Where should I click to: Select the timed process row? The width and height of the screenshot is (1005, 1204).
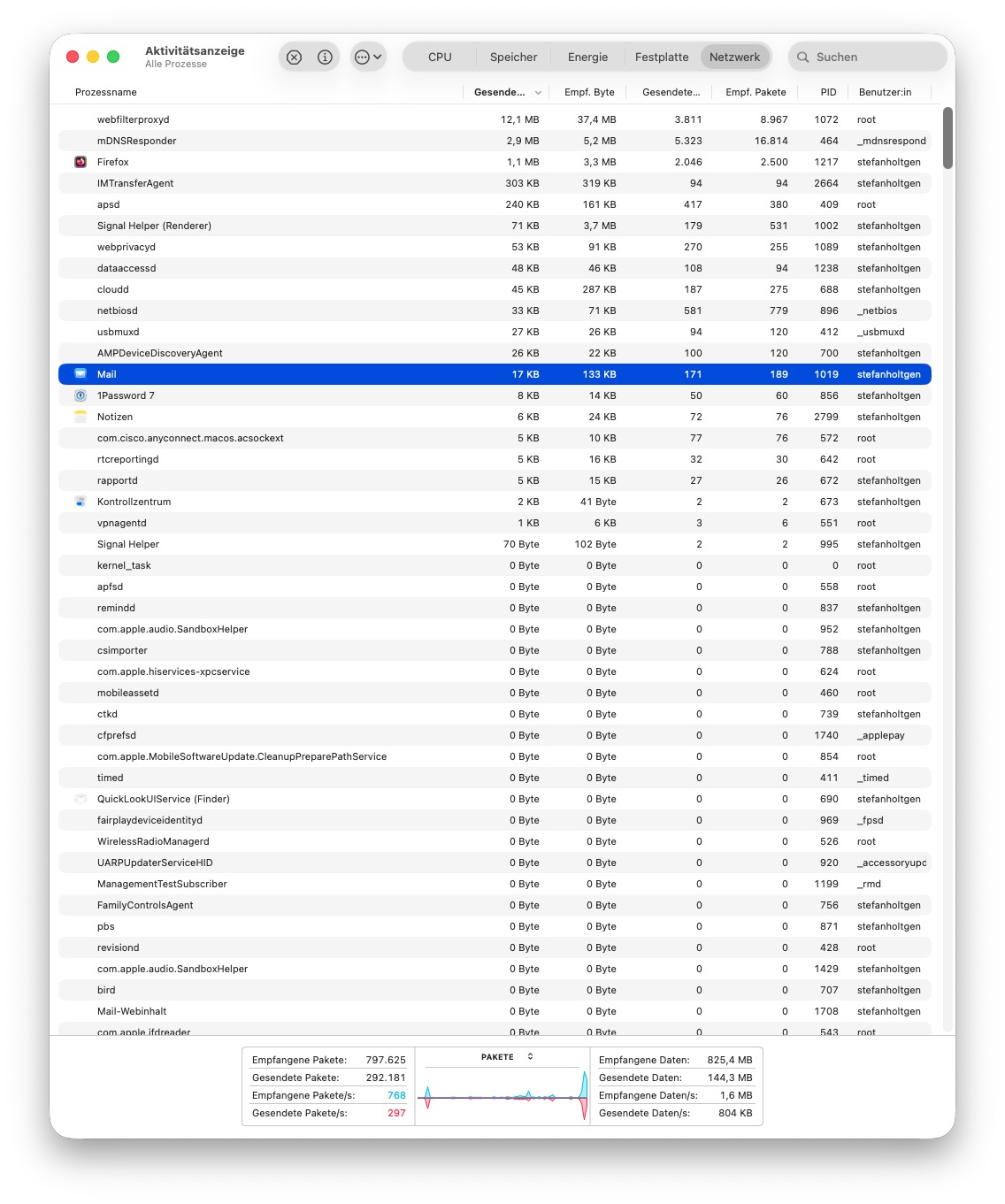pos(495,778)
